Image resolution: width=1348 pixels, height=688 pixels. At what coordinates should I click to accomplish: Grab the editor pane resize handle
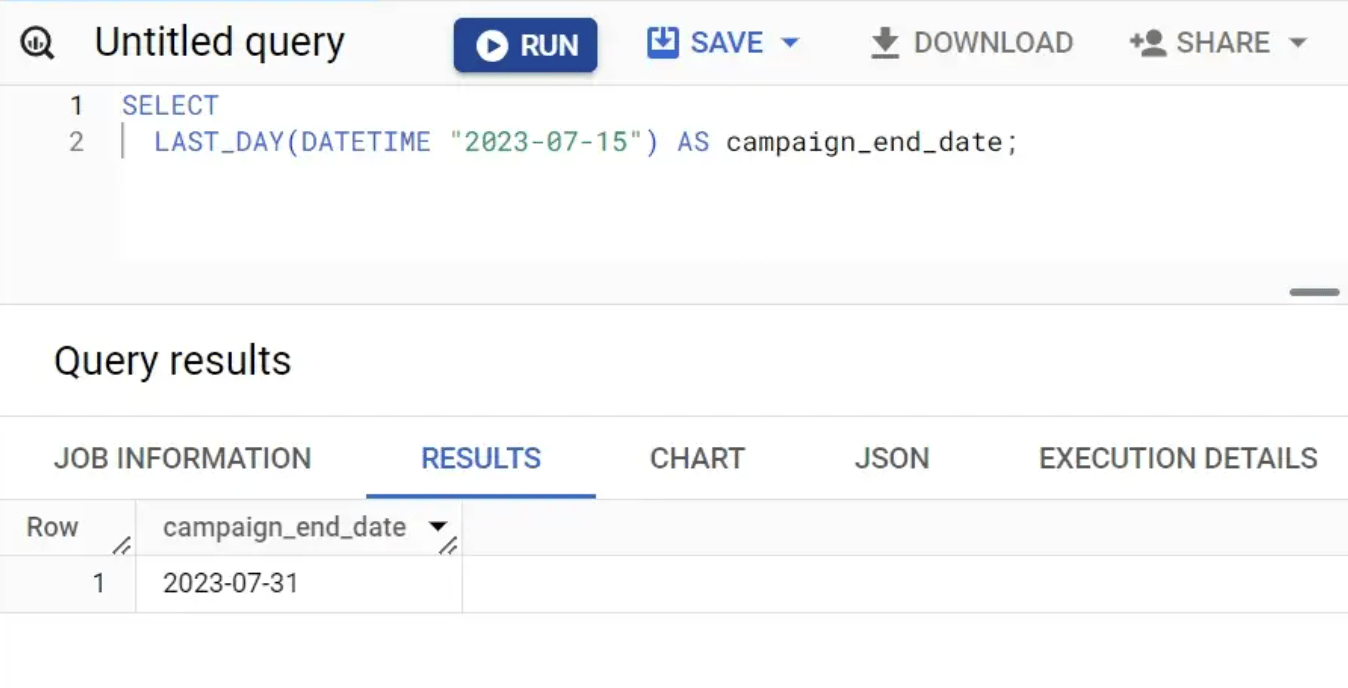1314,293
